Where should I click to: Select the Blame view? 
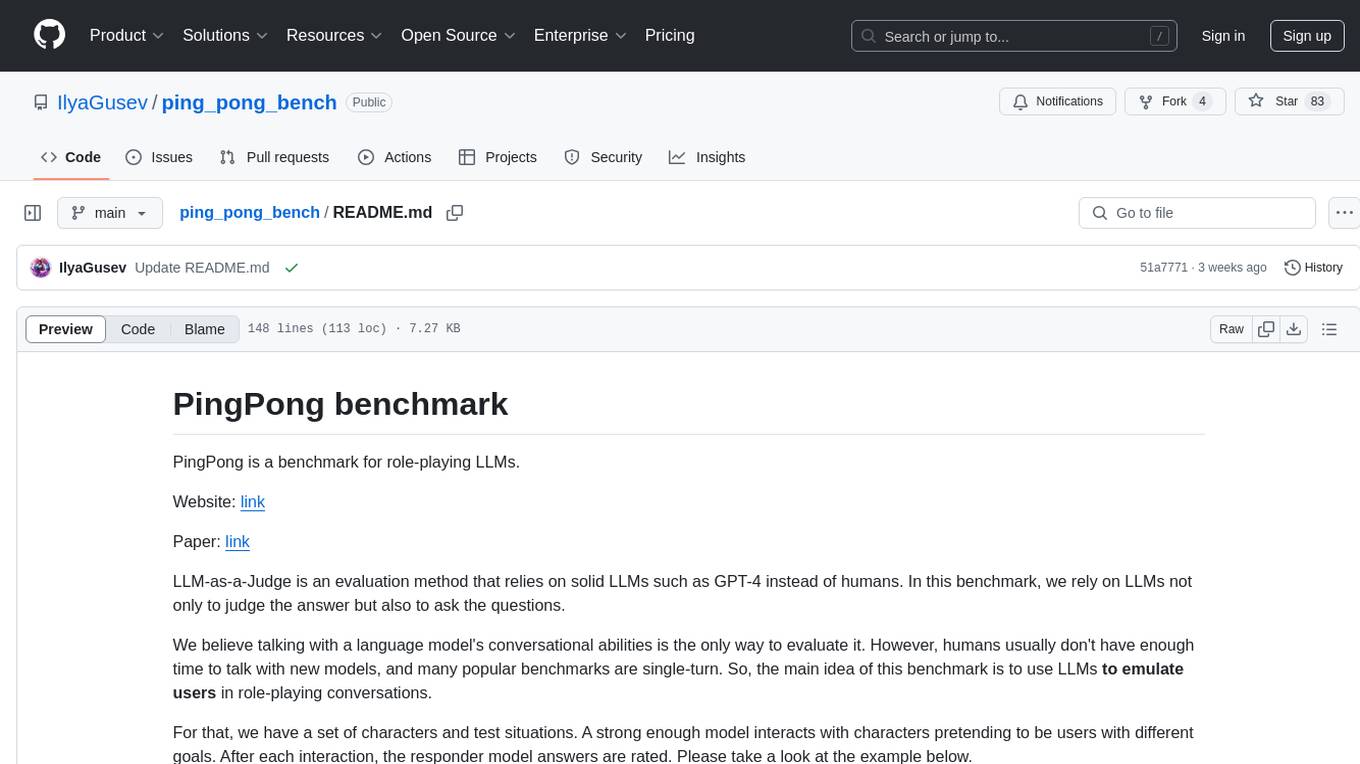(x=205, y=329)
